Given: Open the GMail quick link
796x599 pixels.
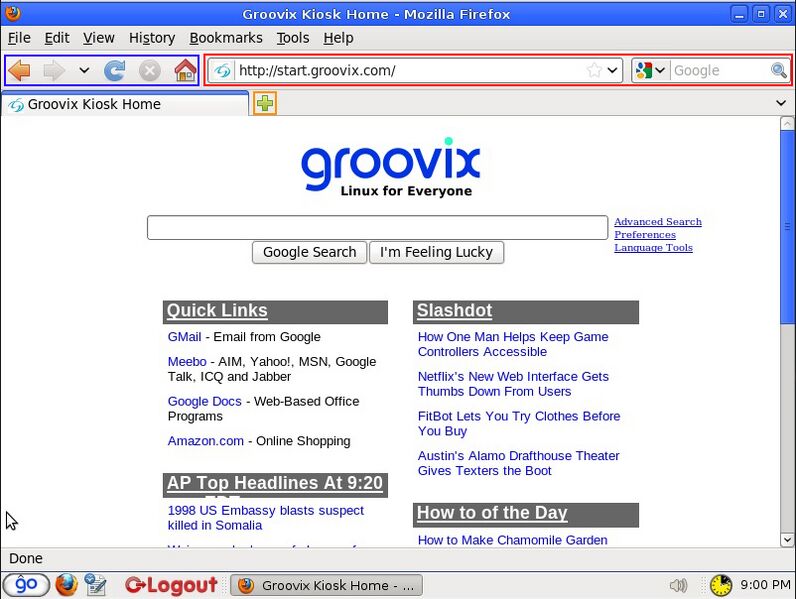Looking at the screenshot, I should click(184, 337).
